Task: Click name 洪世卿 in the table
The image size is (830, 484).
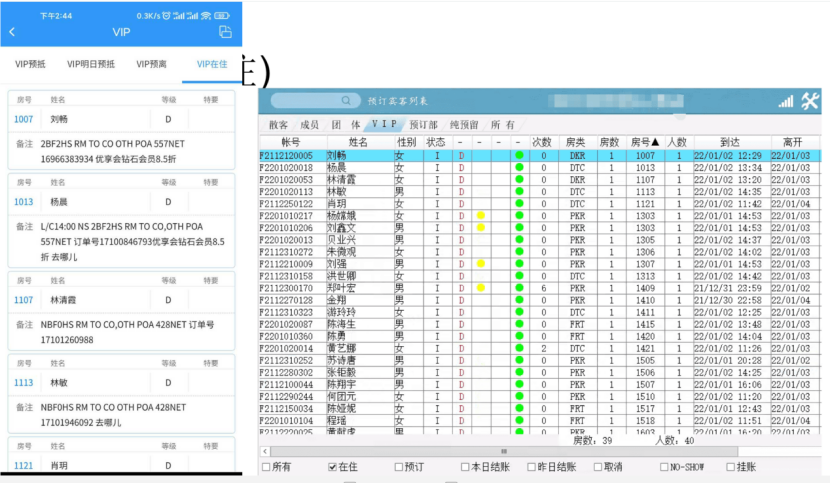Action: (341, 276)
